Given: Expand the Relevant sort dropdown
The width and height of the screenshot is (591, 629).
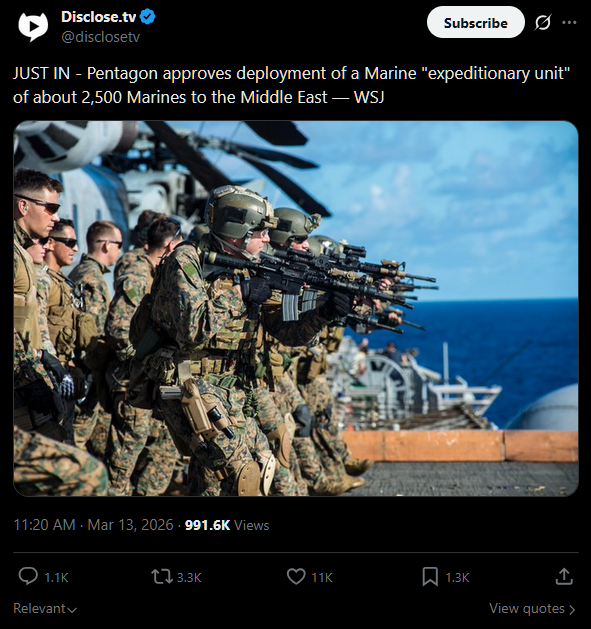Looking at the screenshot, I should (x=45, y=609).
